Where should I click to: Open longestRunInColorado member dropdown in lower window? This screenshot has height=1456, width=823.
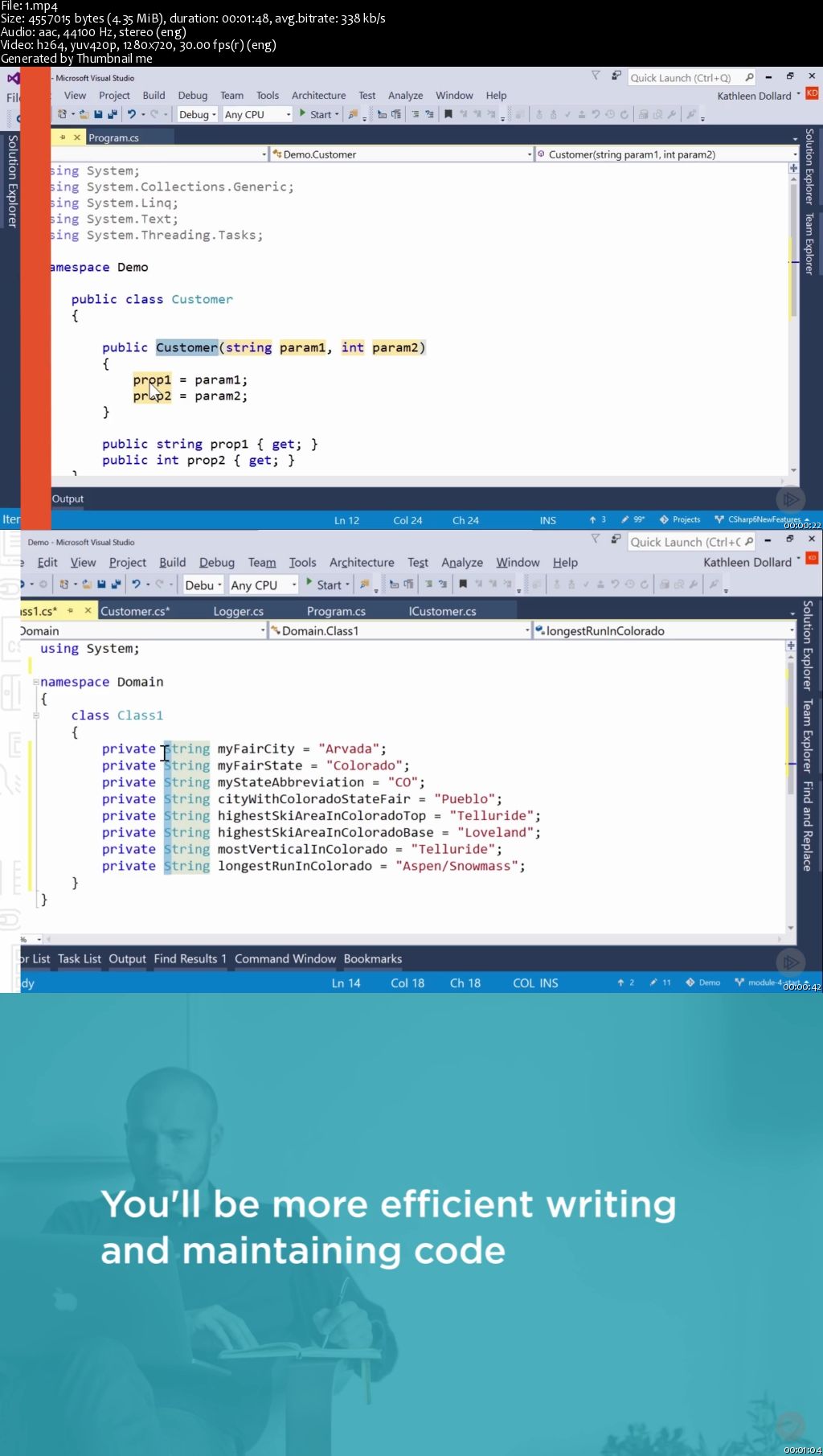pyautogui.click(x=664, y=631)
